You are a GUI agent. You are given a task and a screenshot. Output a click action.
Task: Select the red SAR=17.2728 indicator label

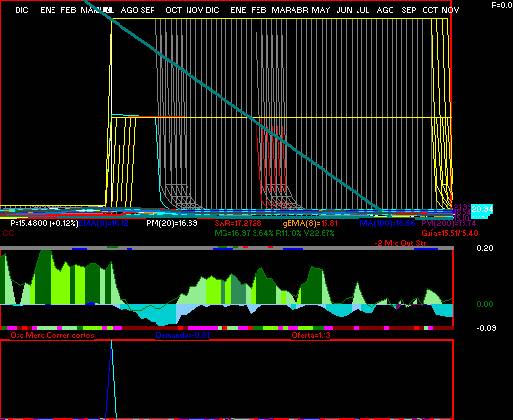[x=238, y=223]
